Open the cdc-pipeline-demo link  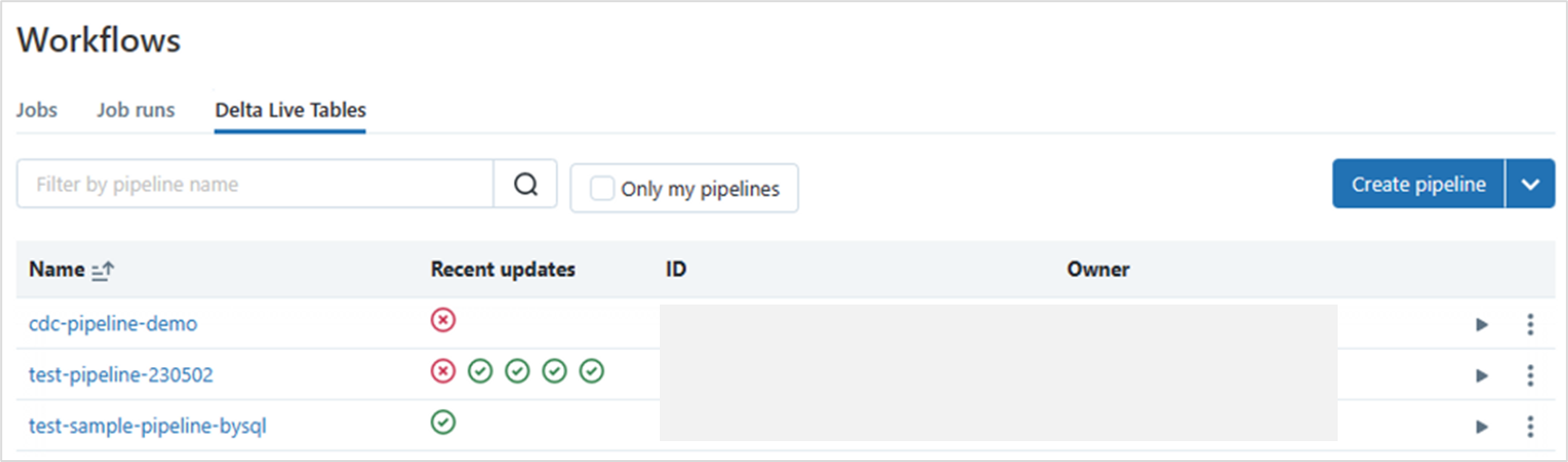[x=113, y=323]
